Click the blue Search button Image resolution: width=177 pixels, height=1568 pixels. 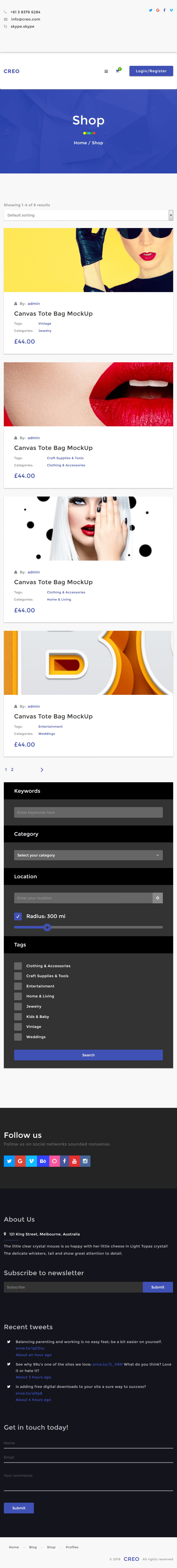tap(88, 1055)
